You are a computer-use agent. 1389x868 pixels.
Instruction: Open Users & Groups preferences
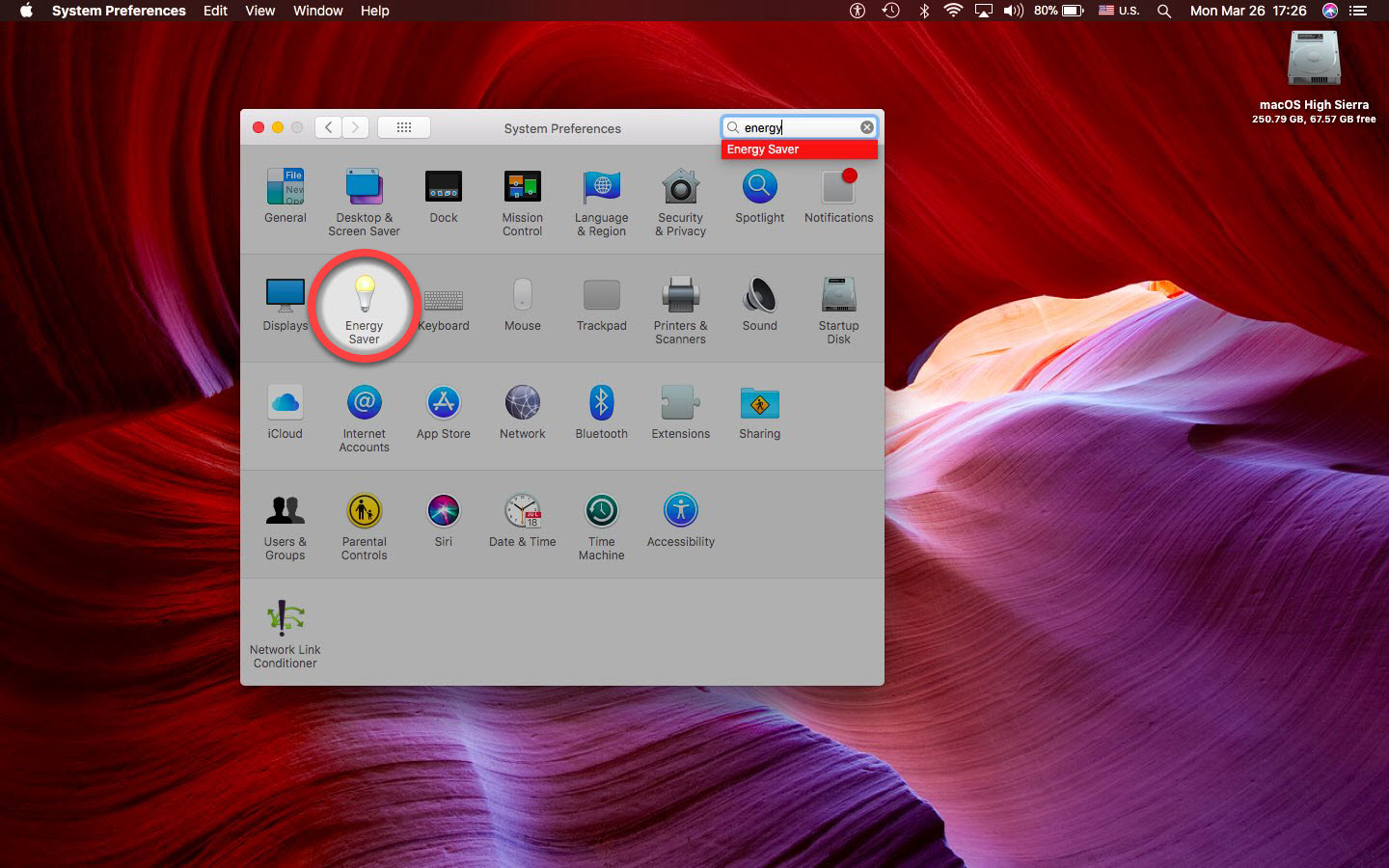click(x=286, y=526)
